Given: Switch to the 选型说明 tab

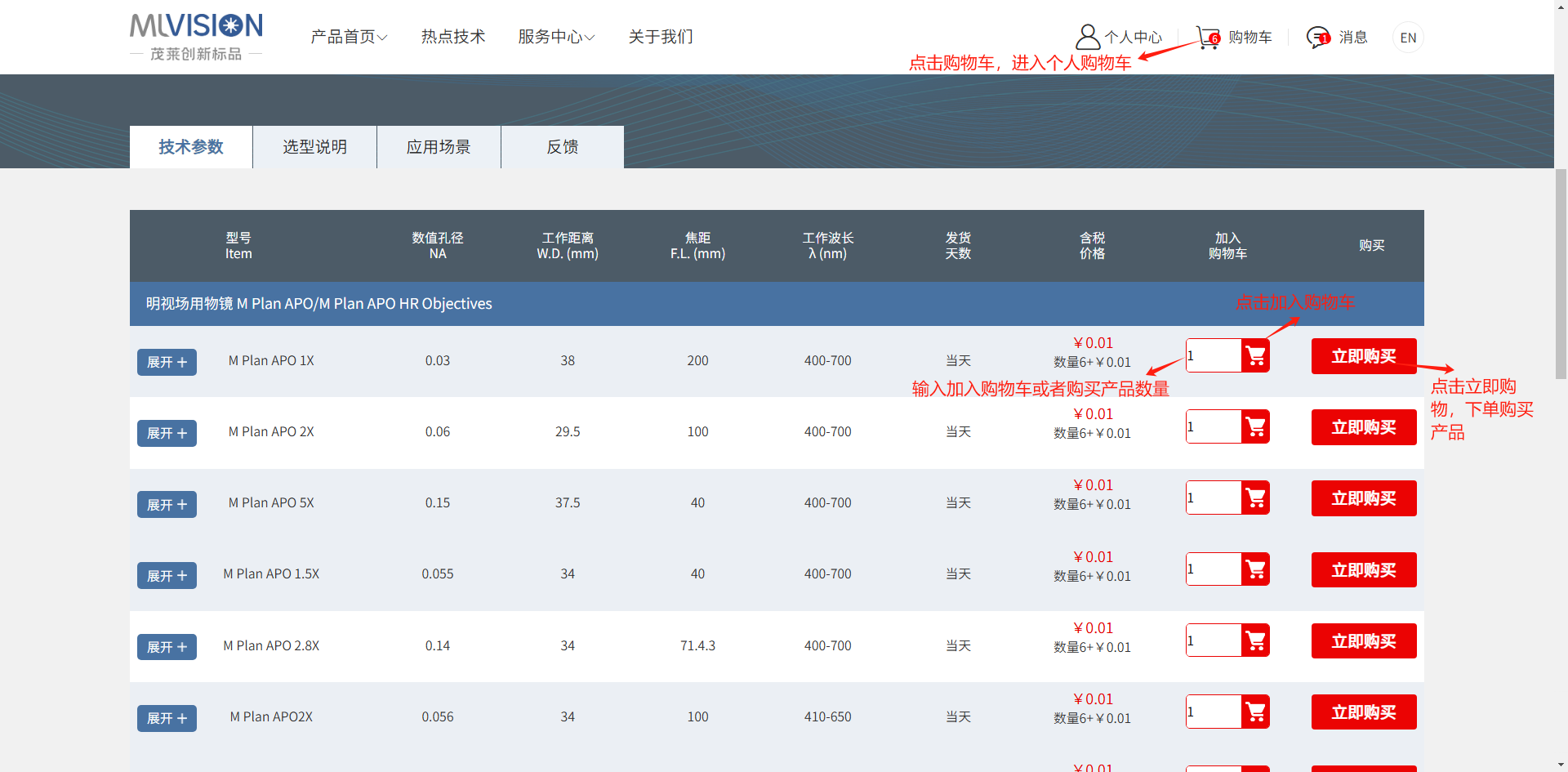Looking at the screenshot, I should click(315, 147).
